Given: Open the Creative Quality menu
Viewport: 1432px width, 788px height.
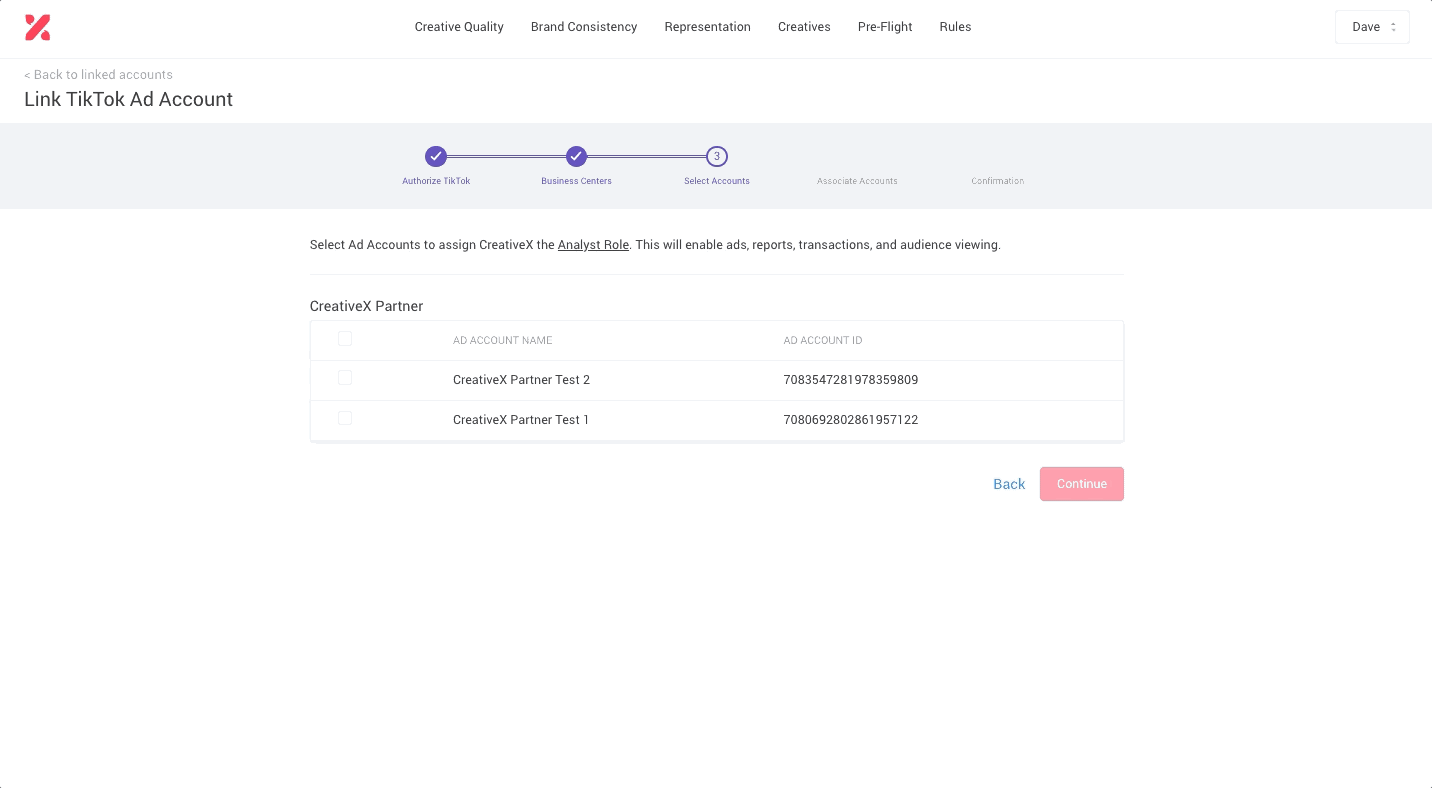Looking at the screenshot, I should pos(459,27).
